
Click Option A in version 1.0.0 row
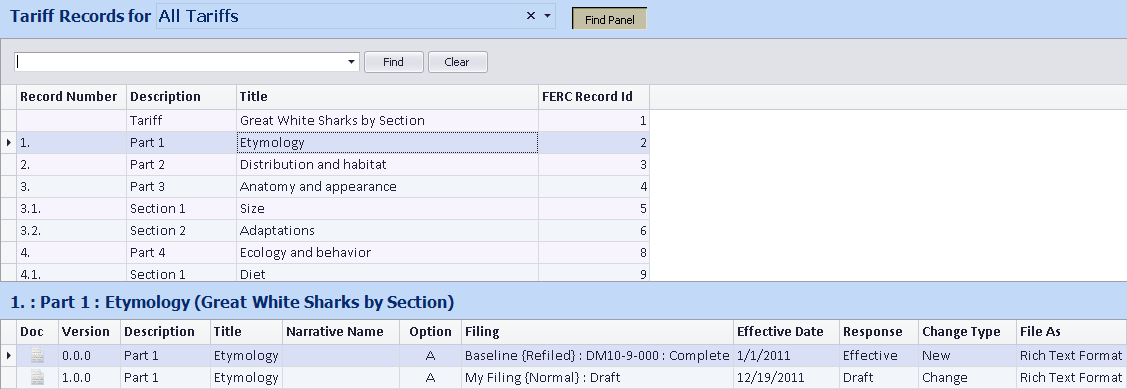coord(431,377)
